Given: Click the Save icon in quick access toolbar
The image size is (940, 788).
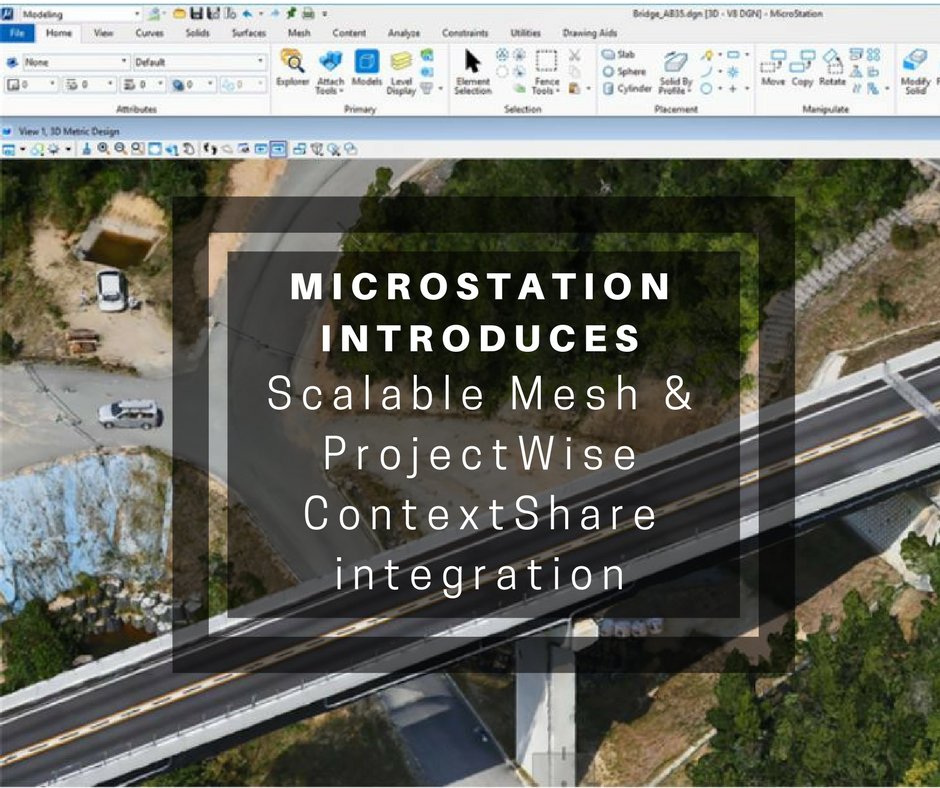Looking at the screenshot, I should (x=196, y=13).
